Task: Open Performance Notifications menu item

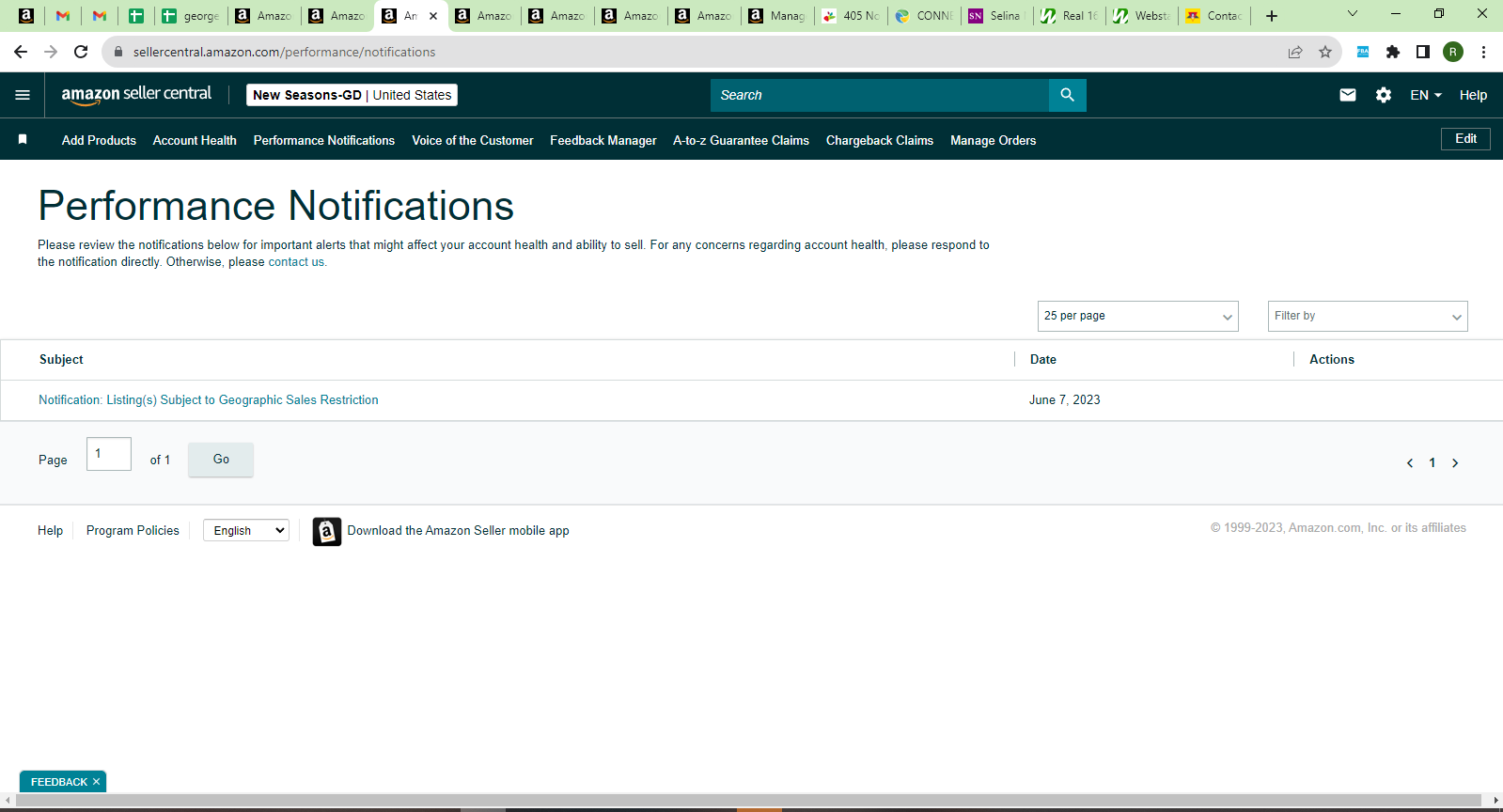Action: coord(324,140)
